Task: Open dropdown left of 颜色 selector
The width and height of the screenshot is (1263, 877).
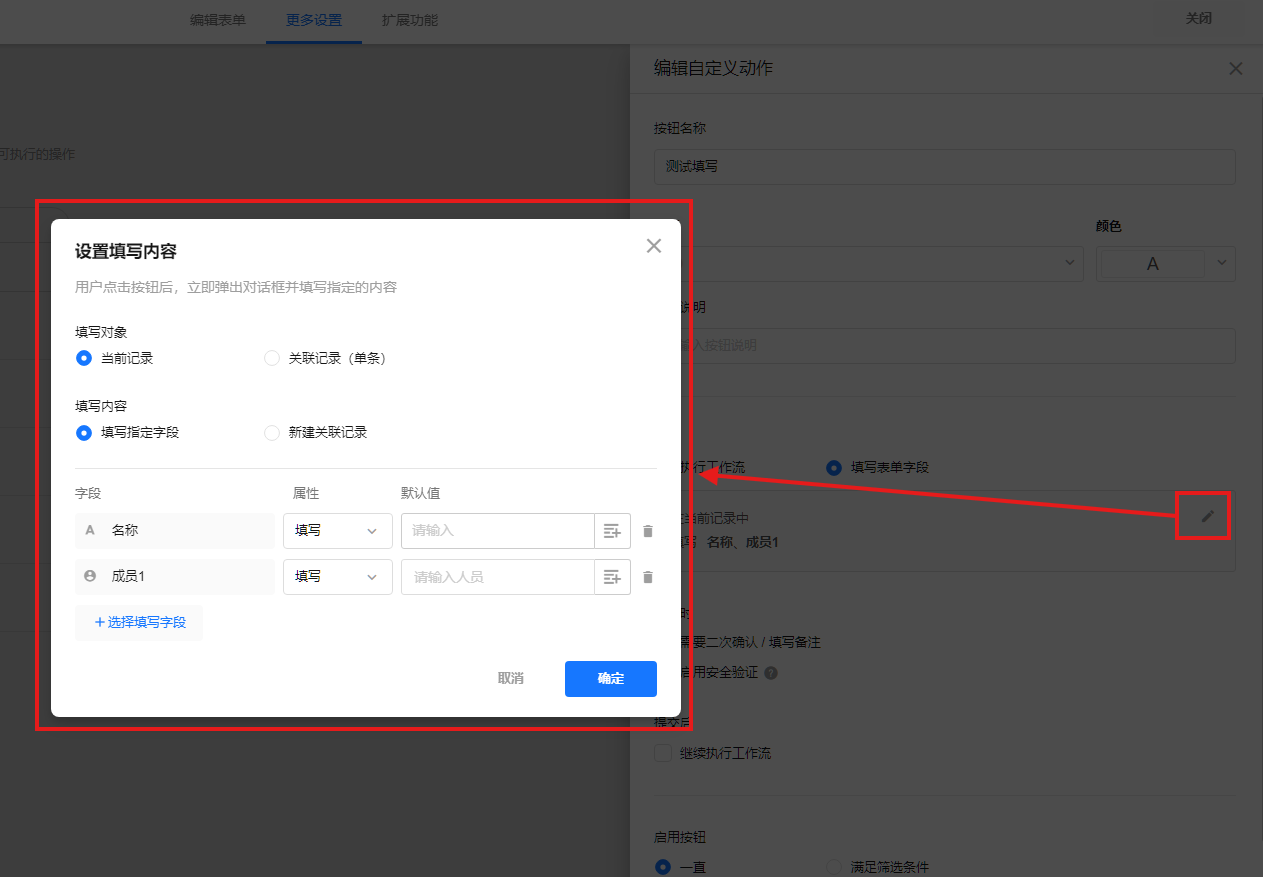Action: [1071, 263]
